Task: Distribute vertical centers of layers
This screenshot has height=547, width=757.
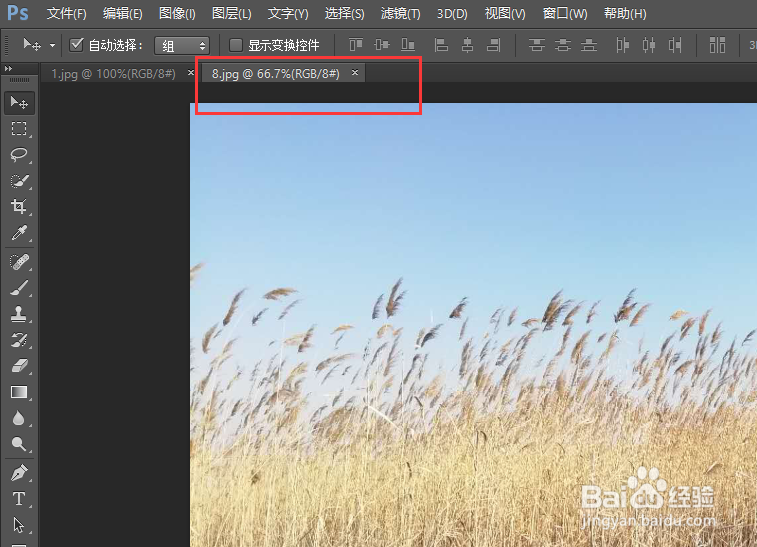Action: point(563,45)
